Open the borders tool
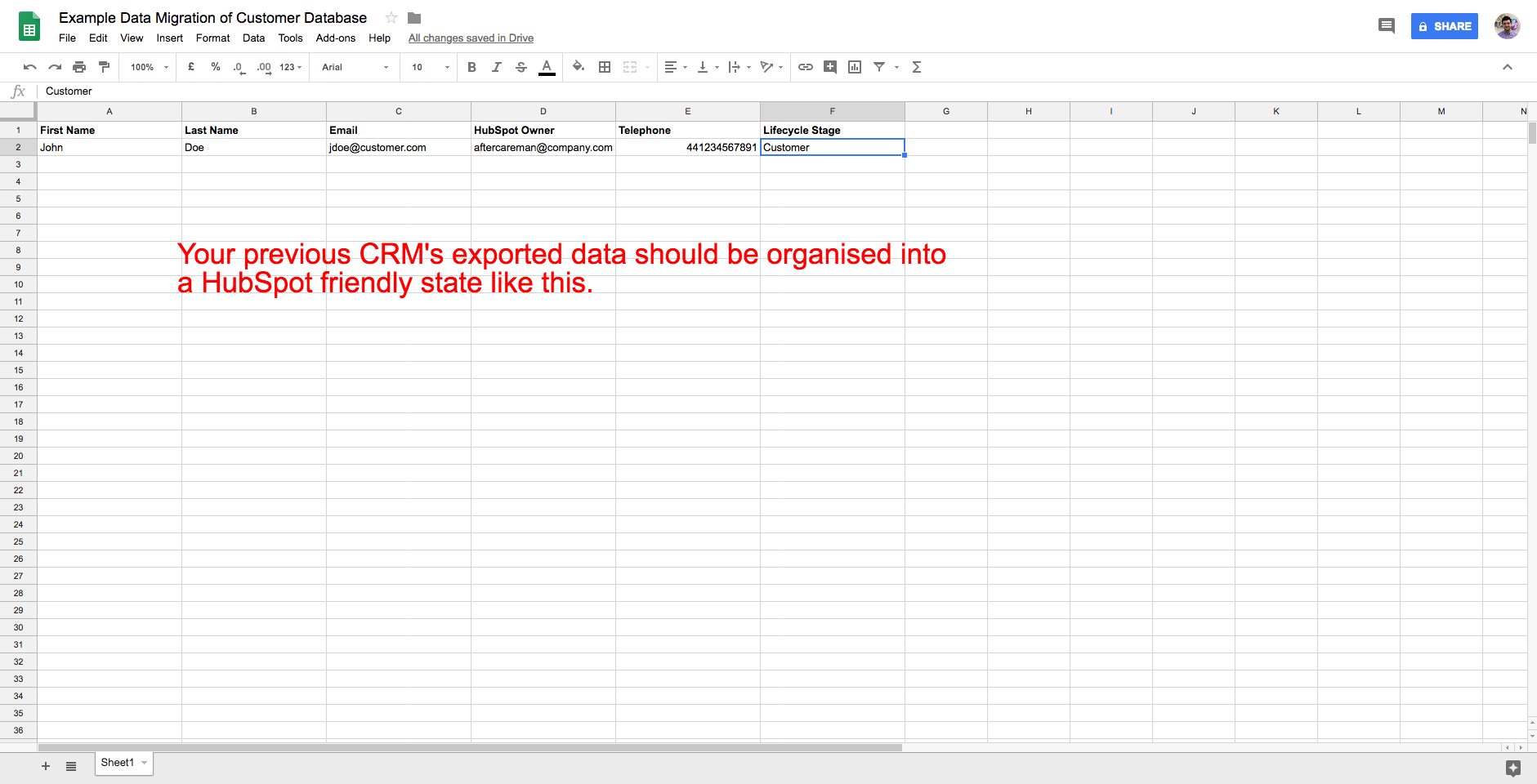Screen dimensions: 1537x784 click(x=605, y=67)
